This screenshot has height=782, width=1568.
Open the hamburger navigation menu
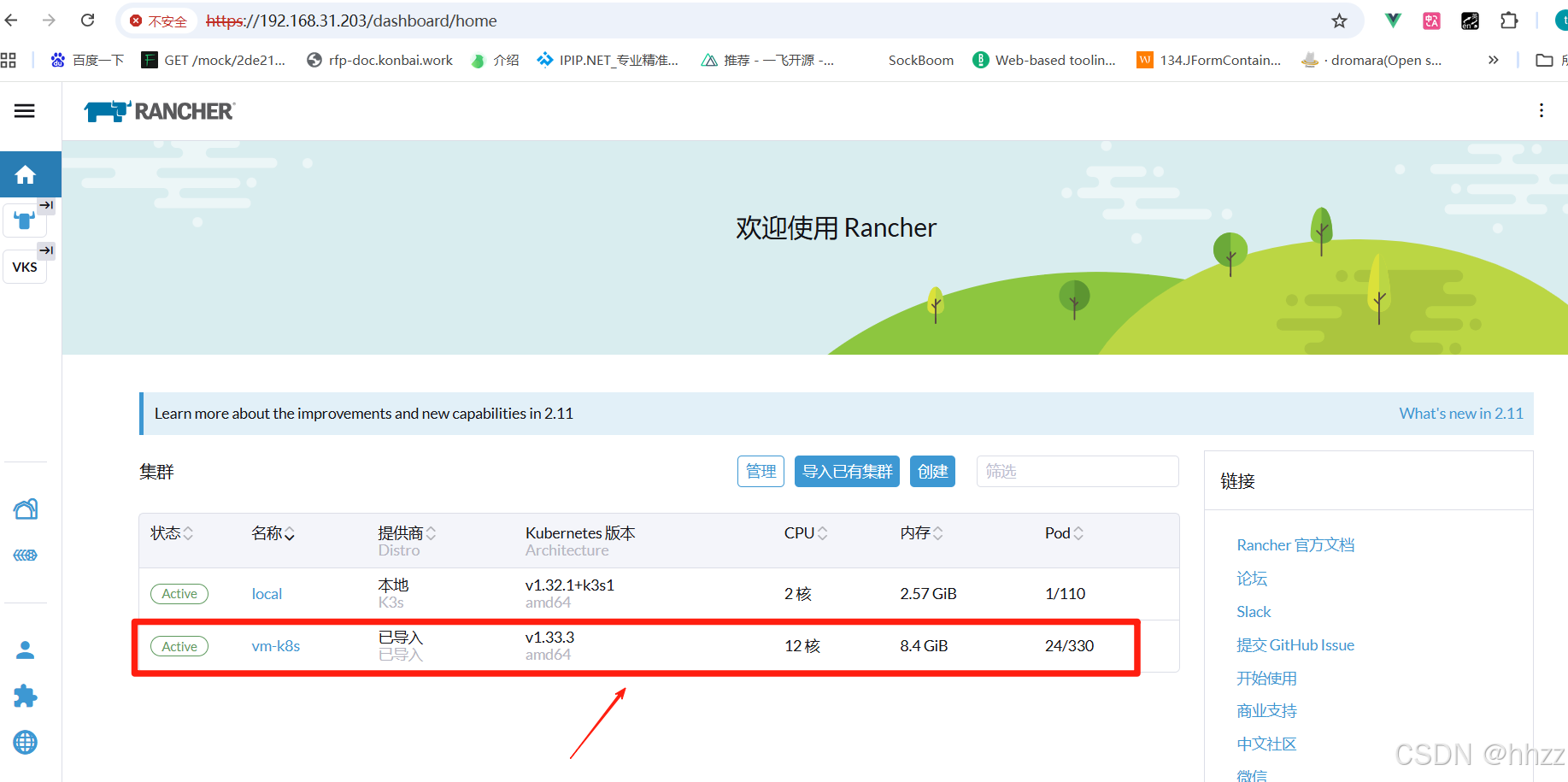pyautogui.click(x=25, y=111)
